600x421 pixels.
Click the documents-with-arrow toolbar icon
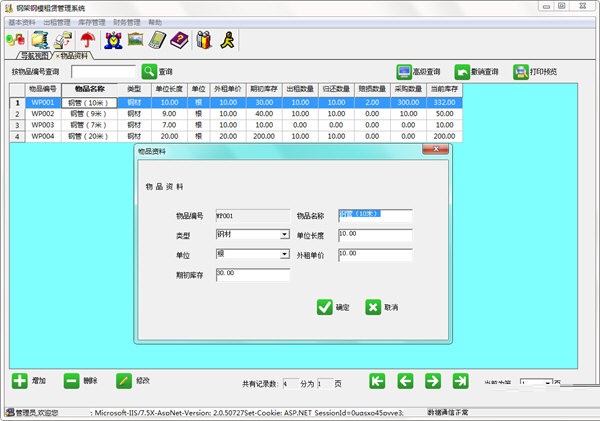64,40
